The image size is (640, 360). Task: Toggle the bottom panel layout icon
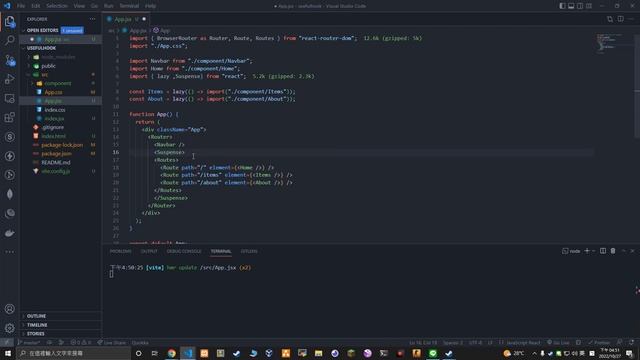pos(571,6)
